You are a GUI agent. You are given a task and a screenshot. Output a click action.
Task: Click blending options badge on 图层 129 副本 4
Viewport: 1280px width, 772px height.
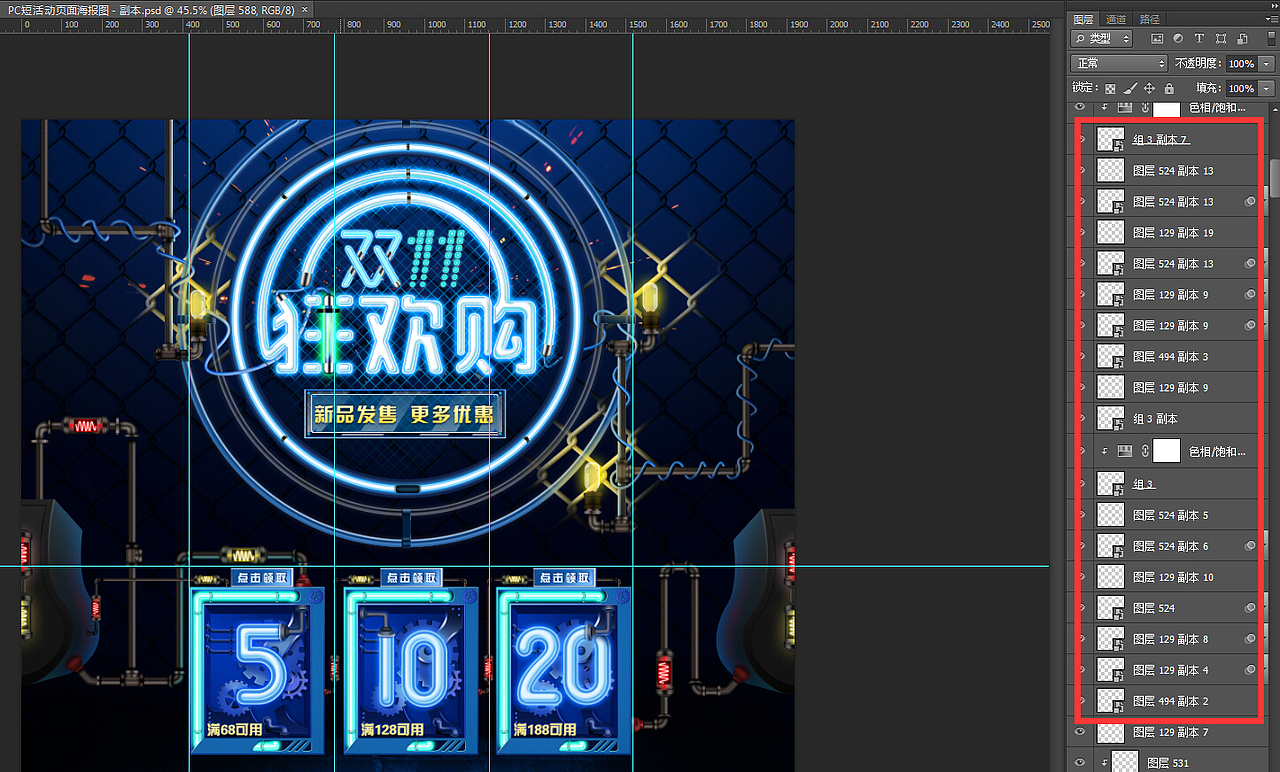(1250, 670)
